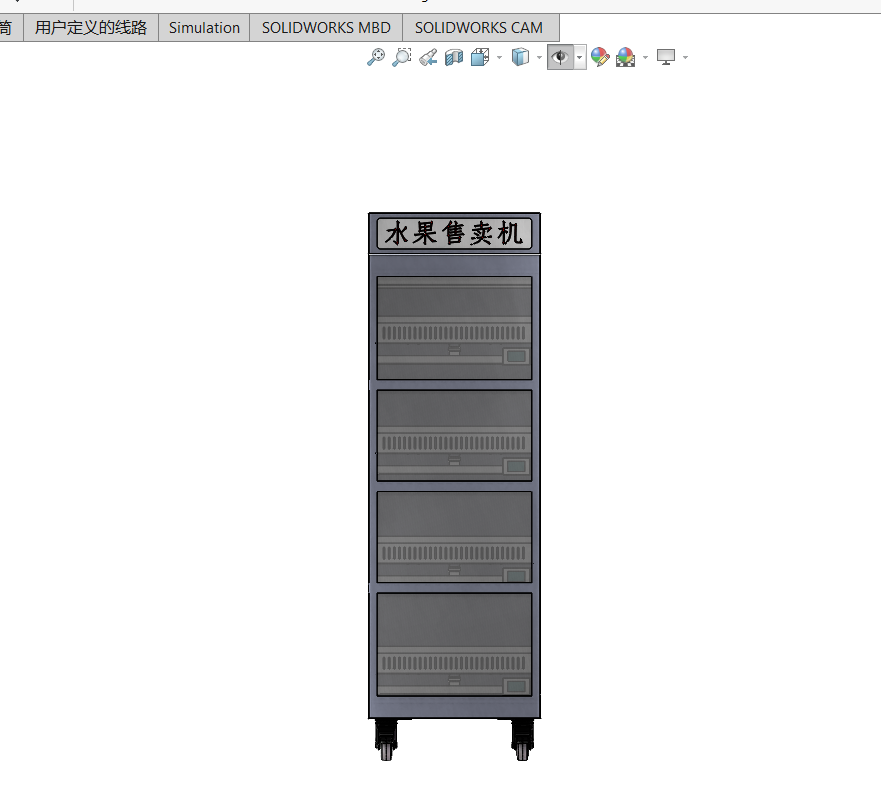Click the Zoom to Fit icon
The image size is (881, 808).
[x=376, y=57]
